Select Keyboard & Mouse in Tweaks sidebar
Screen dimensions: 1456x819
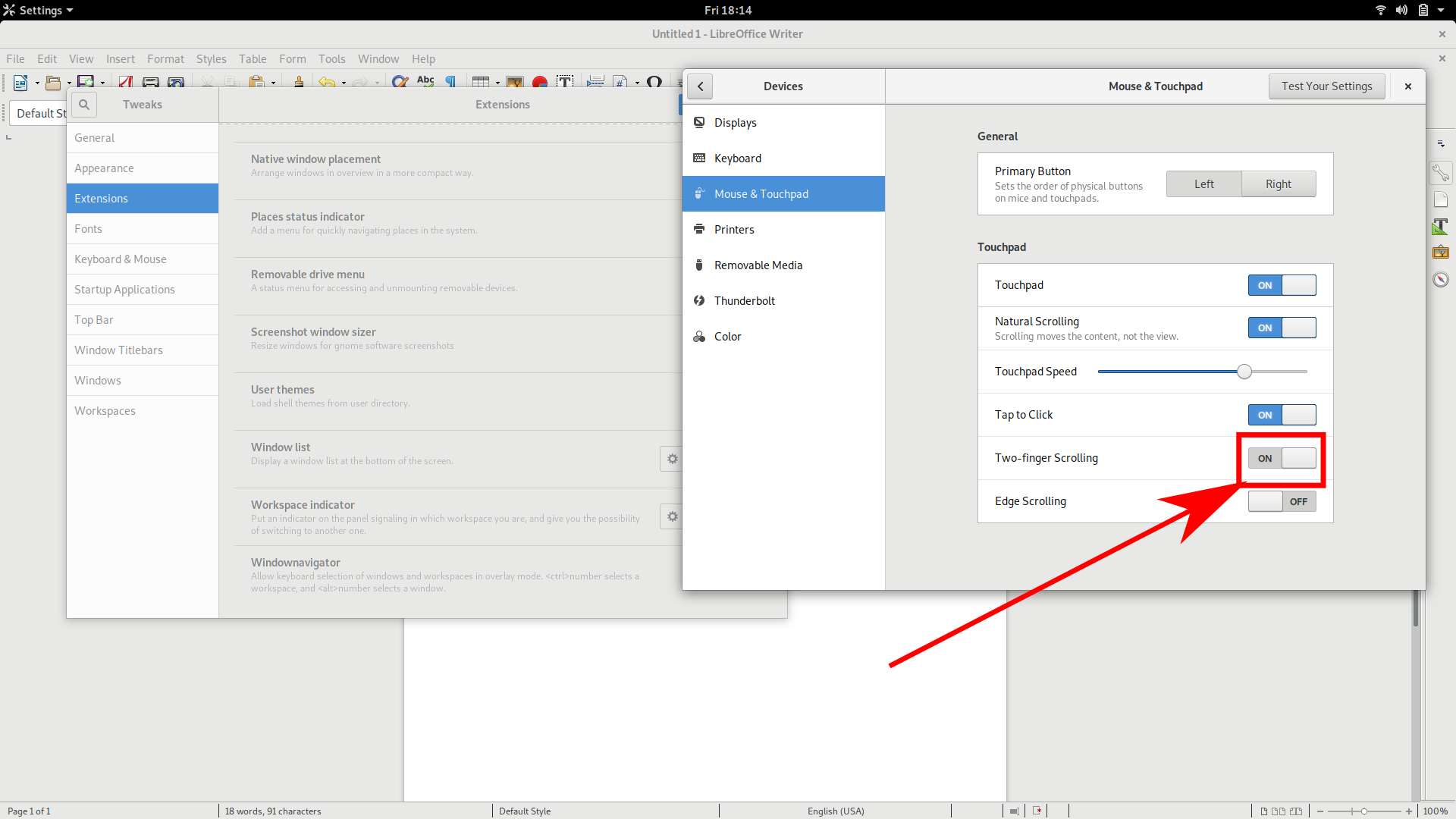[x=143, y=259]
